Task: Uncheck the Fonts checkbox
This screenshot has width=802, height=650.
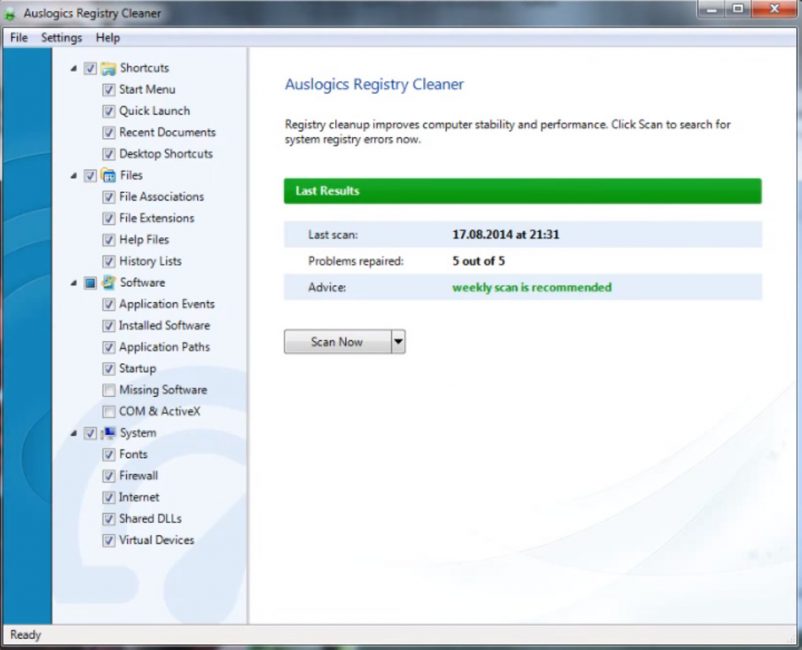Action: tap(108, 455)
